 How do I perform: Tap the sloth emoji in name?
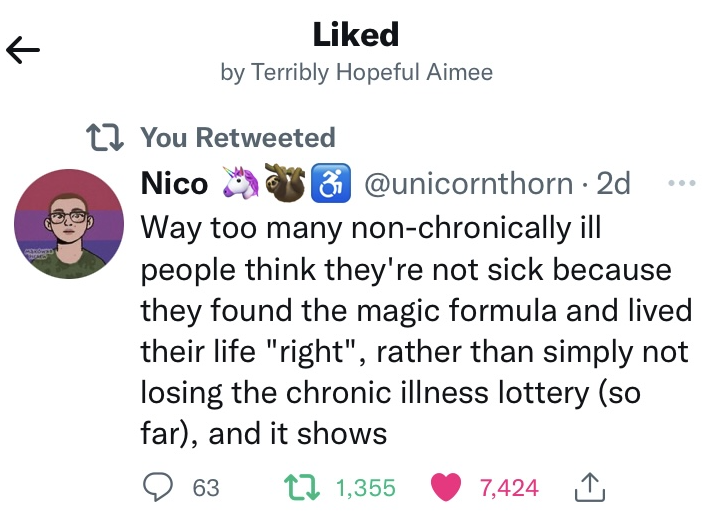pyautogui.click(x=284, y=184)
